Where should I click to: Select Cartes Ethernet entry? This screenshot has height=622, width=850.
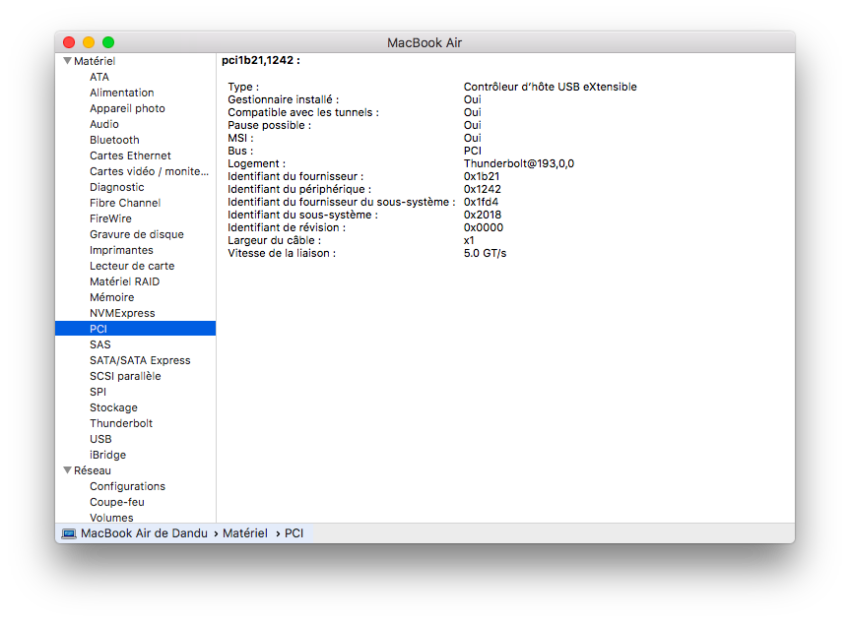[130, 156]
